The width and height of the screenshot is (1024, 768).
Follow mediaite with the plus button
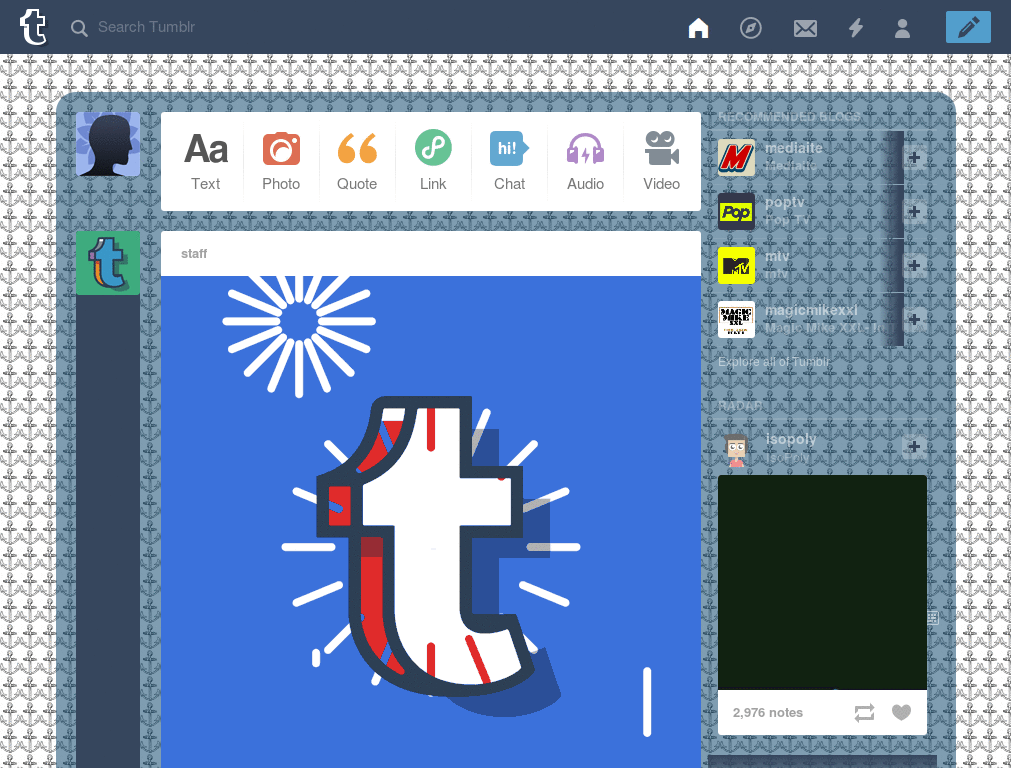point(914,157)
